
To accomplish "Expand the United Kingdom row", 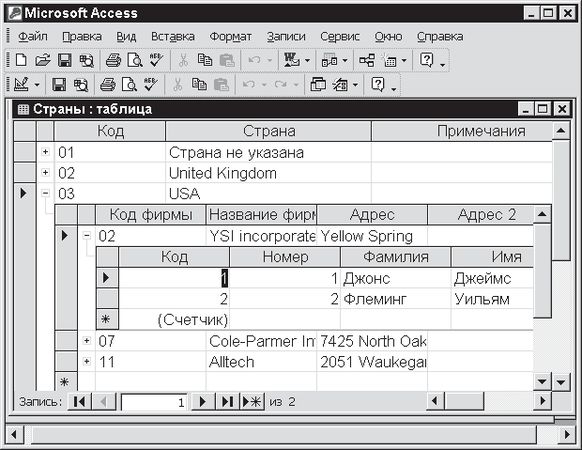I will (x=45, y=172).
